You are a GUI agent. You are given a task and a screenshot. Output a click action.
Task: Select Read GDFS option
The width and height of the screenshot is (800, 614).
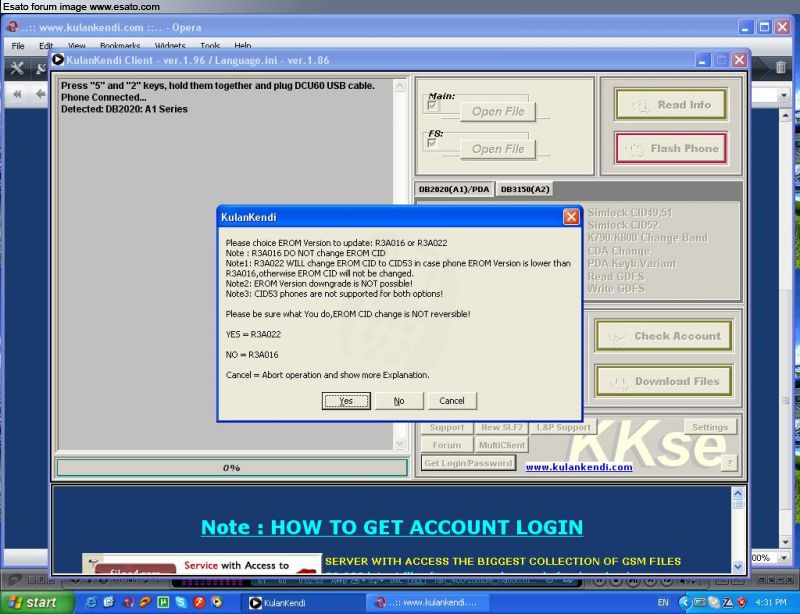[x=616, y=276]
